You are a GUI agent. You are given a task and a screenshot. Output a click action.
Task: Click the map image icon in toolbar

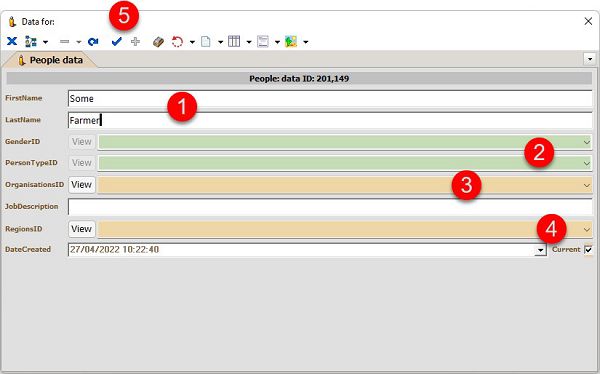tap(291, 41)
